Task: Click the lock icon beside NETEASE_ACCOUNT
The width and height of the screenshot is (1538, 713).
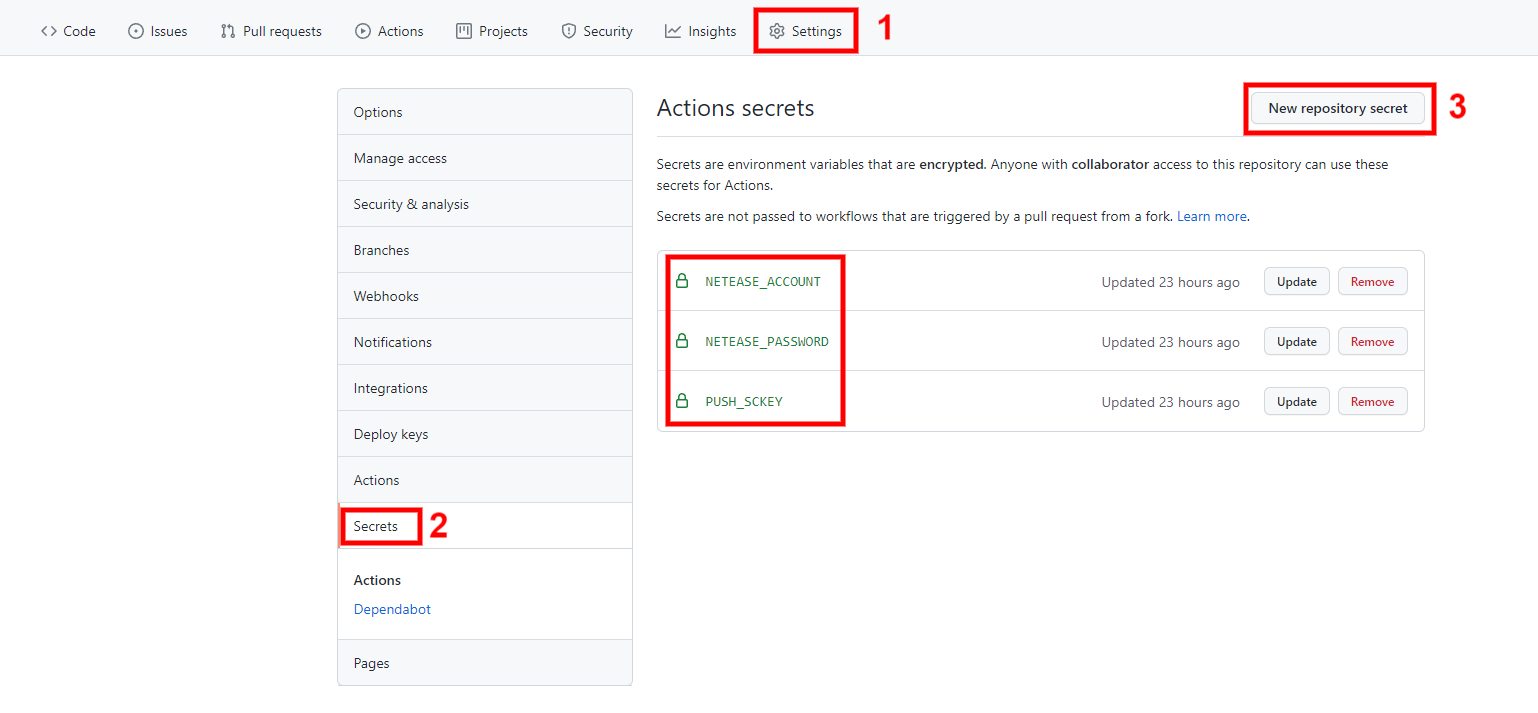Action: (682, 282)
